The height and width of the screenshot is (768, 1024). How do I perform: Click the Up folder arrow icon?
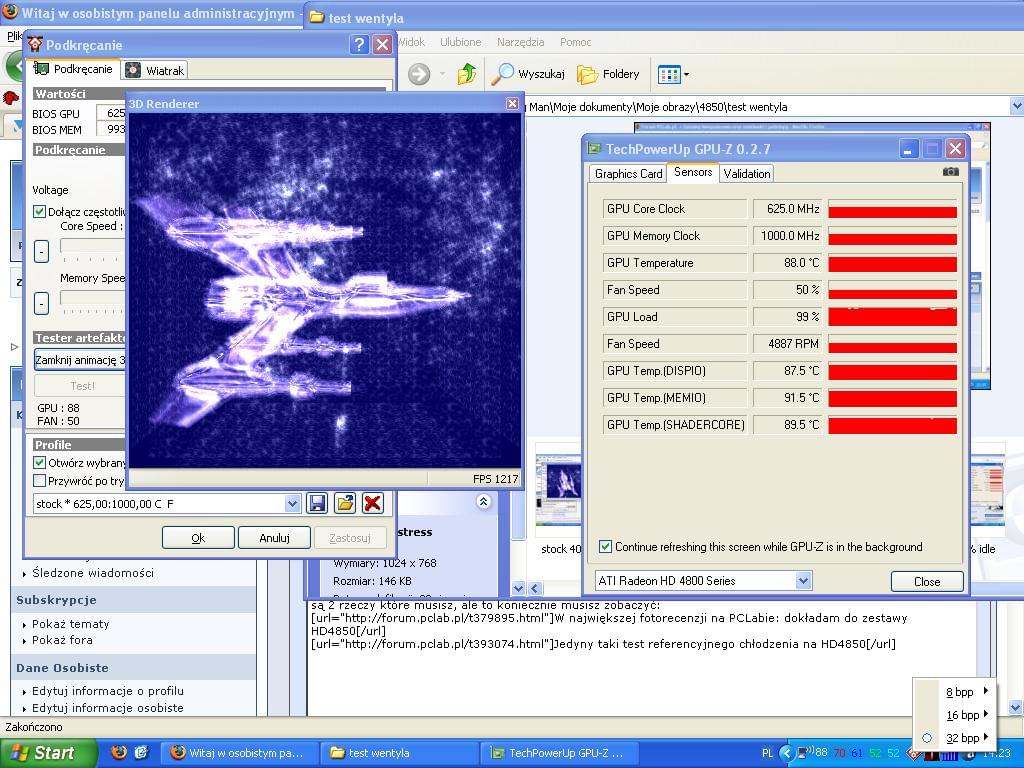pyautogui.click(x=466, y=74)
